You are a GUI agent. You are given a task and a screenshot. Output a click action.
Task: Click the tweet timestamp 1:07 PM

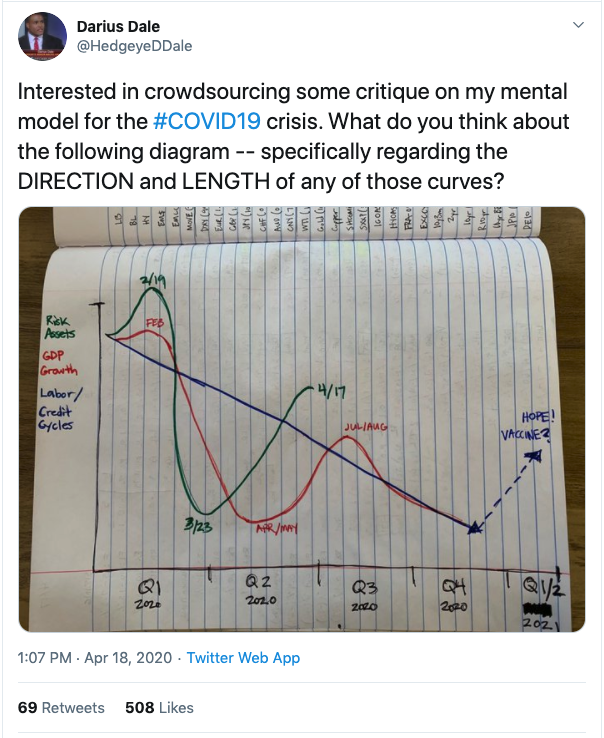(44, 658)
